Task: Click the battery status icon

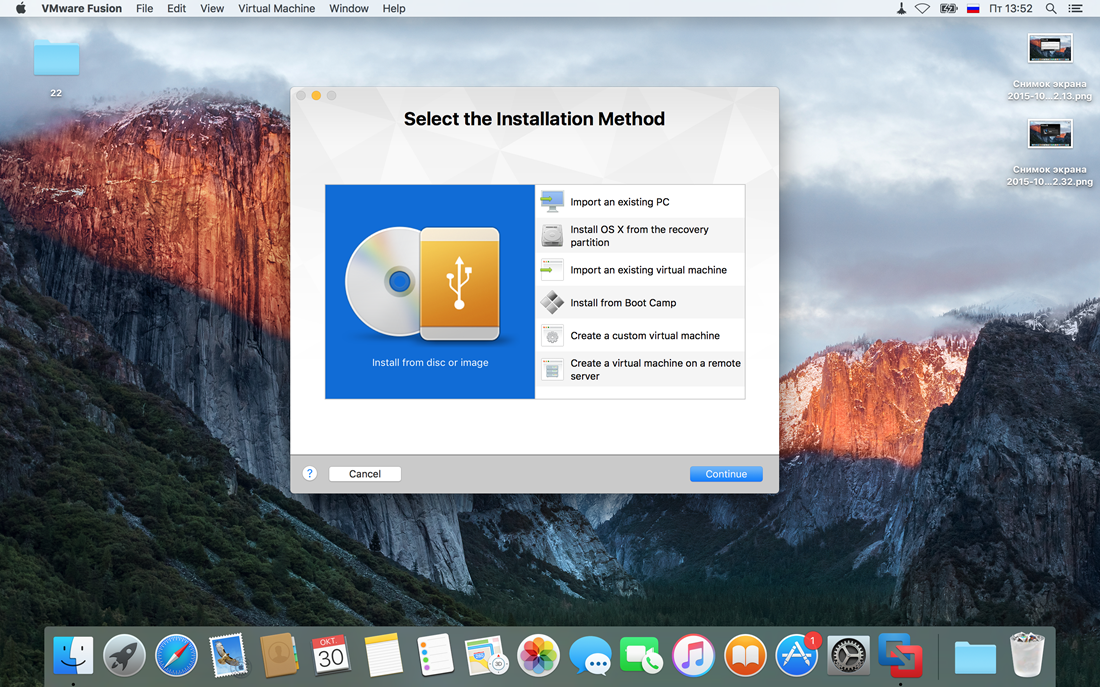Action: 948,8
